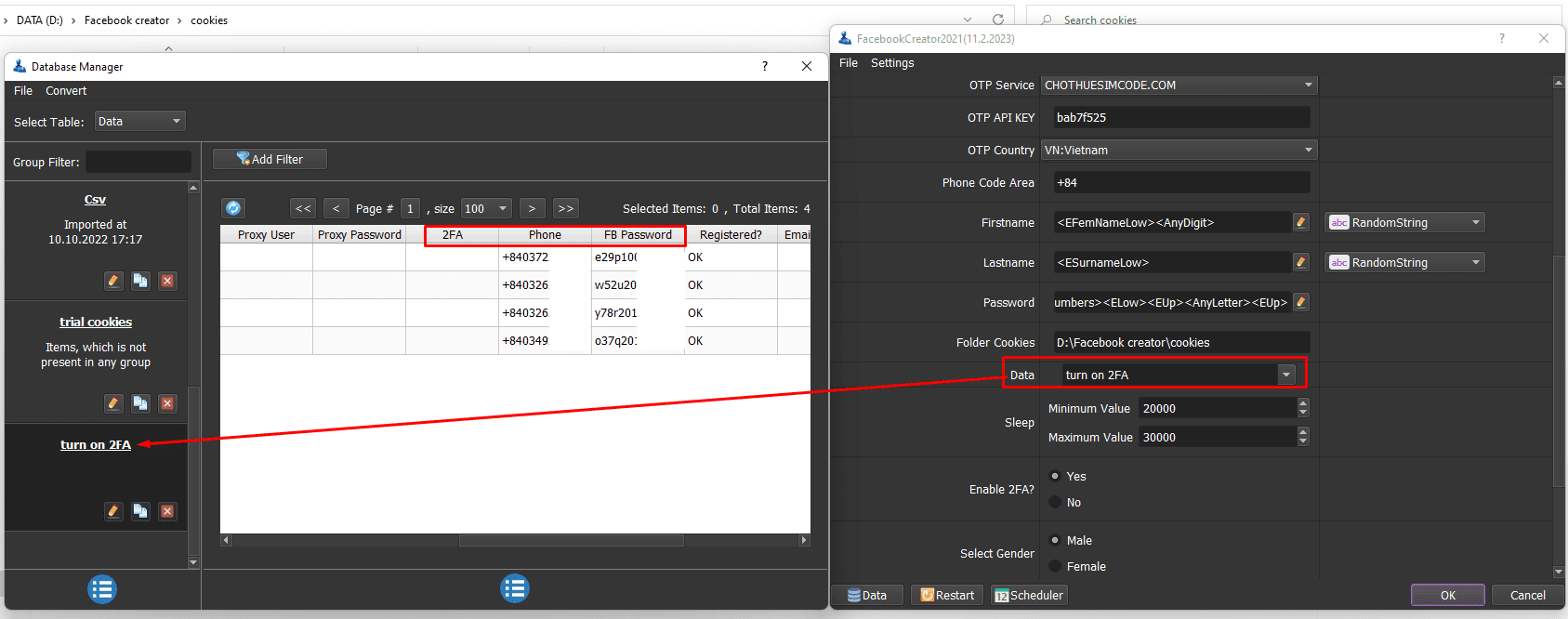The height and width of the screenshot is (619, 1568).
Task: Go to previous page with < button
Action: 336,208
